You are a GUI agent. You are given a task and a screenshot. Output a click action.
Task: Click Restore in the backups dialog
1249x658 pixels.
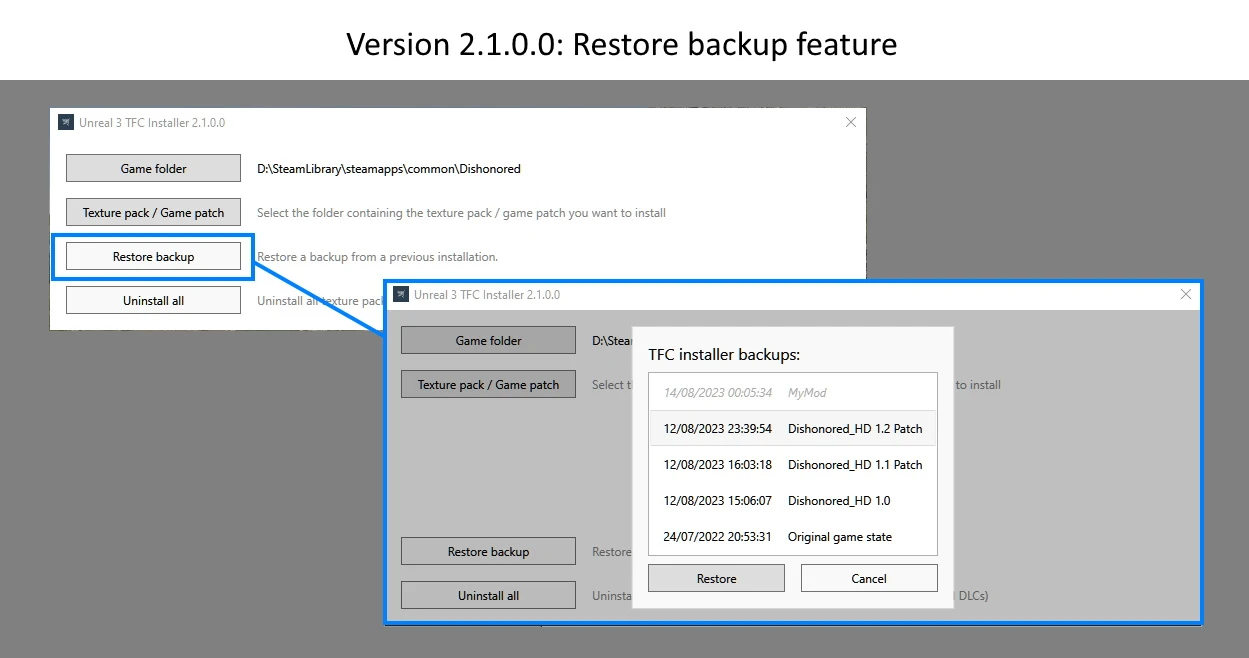pos(716,578)
